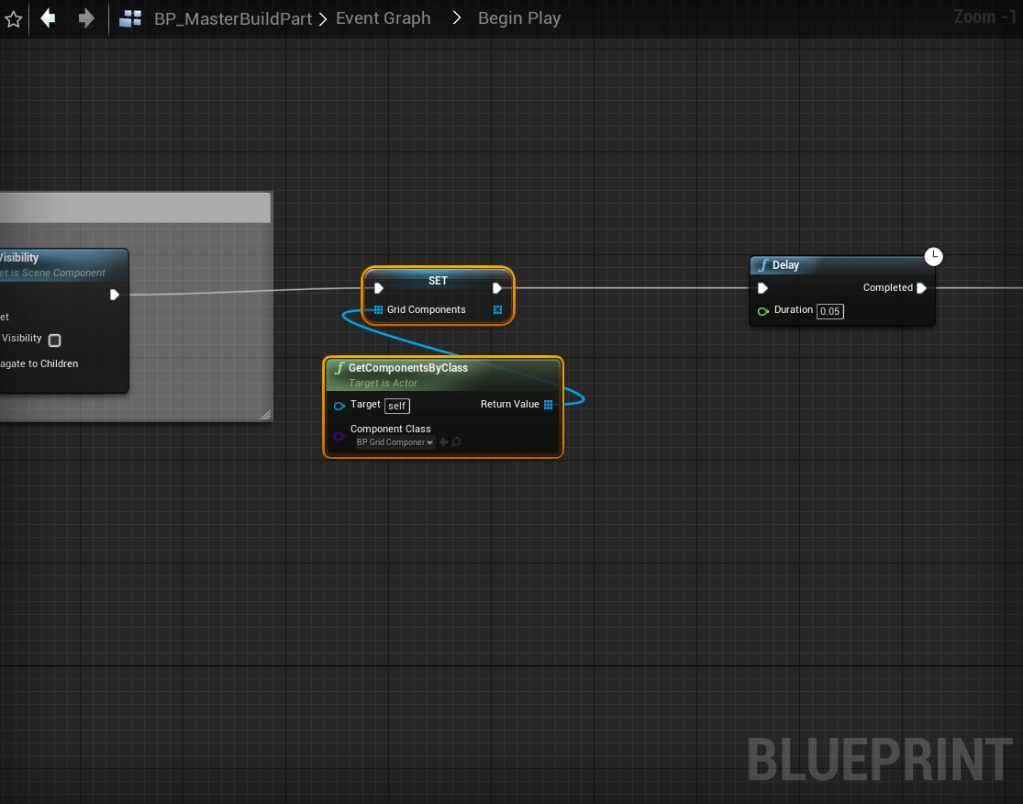Use selected asset arrow for Component Class
This screenshot has width=1023, height=804.
[443, 442]
